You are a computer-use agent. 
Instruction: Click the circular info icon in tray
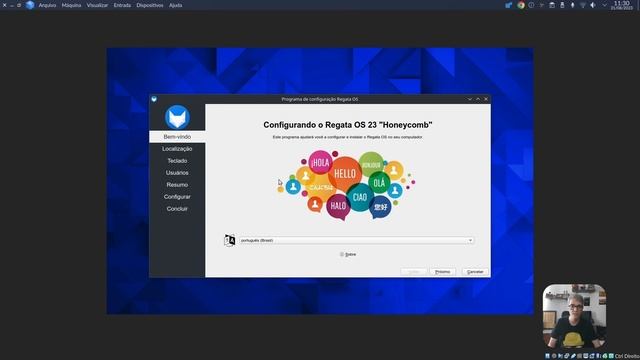pos(531,5)
